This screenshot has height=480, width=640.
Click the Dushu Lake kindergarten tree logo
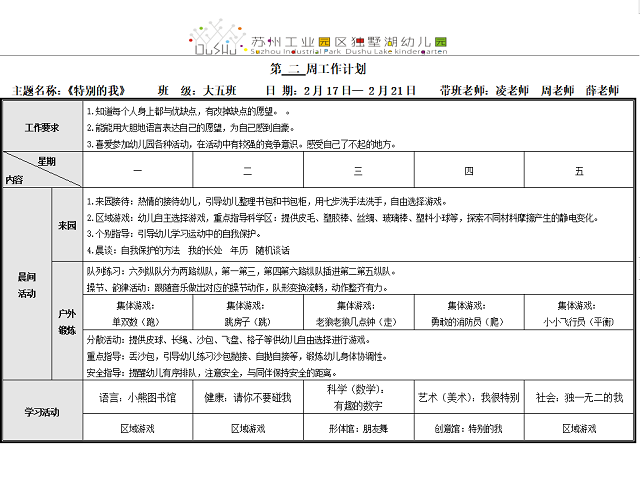pos(217,37)
